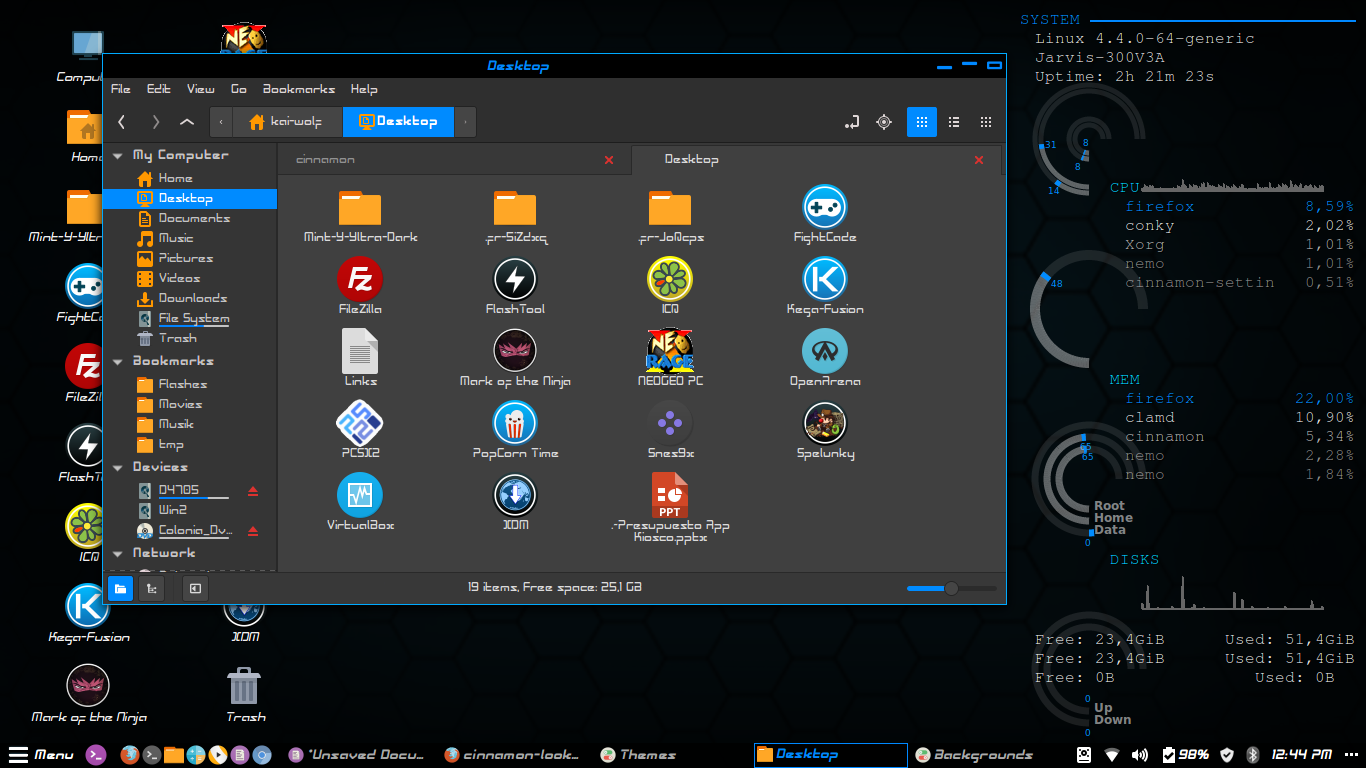This screenshot has height=768, width=1366.
Task: Open the View menu
Action: [201, 89]
